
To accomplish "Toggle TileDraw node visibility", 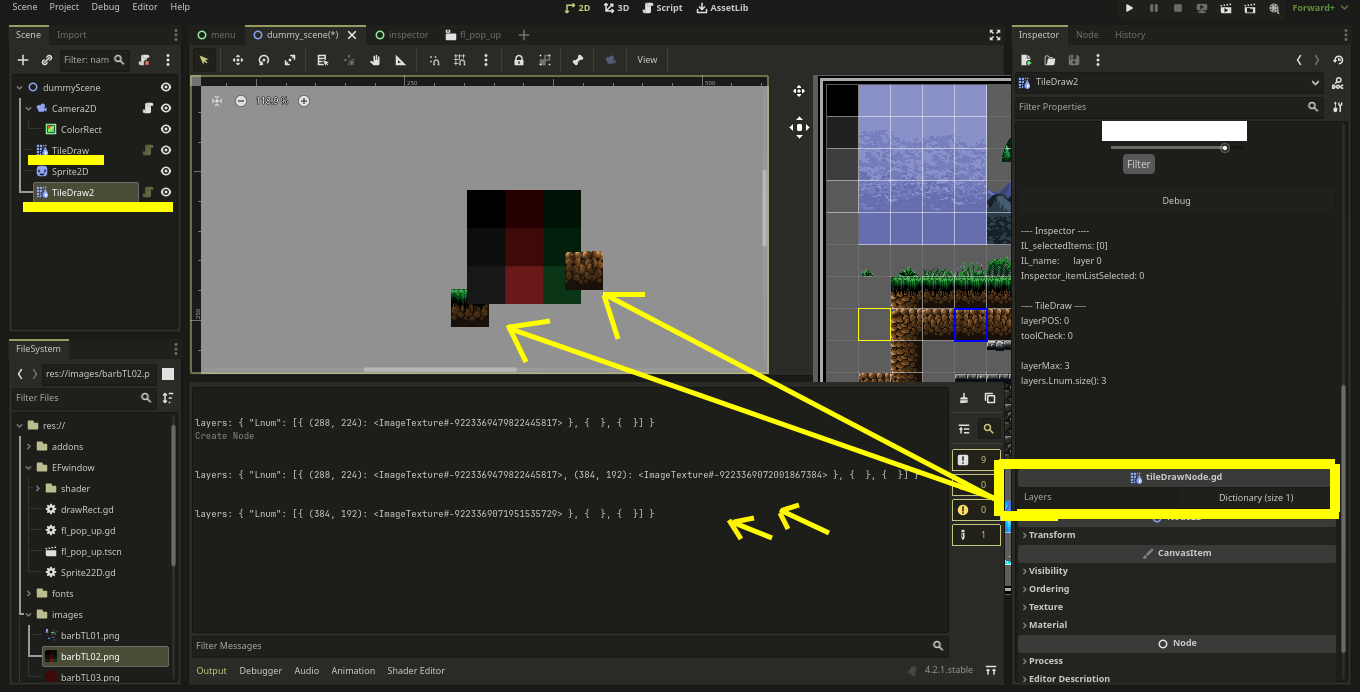I will [x=166, y=150].
